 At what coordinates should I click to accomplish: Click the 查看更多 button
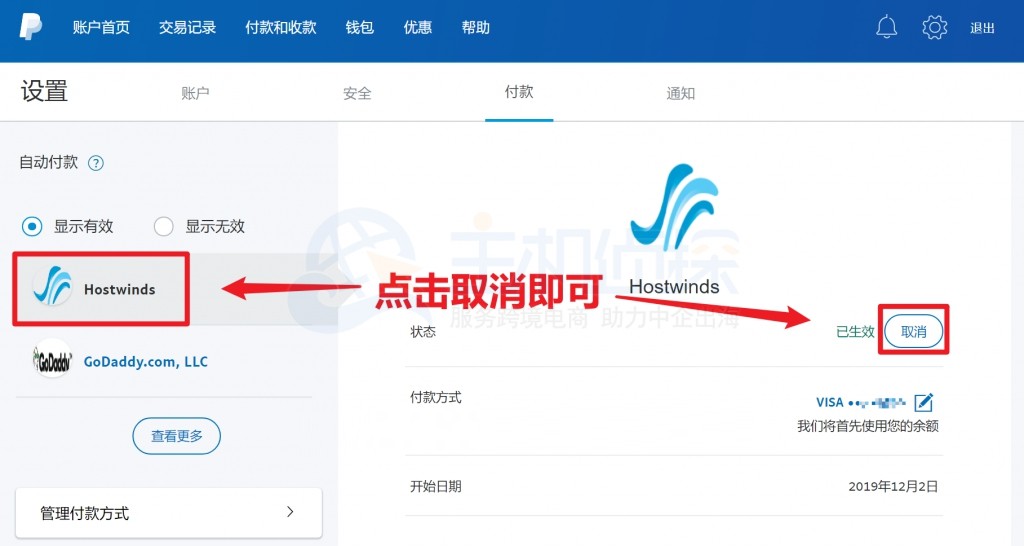point(176,436)
